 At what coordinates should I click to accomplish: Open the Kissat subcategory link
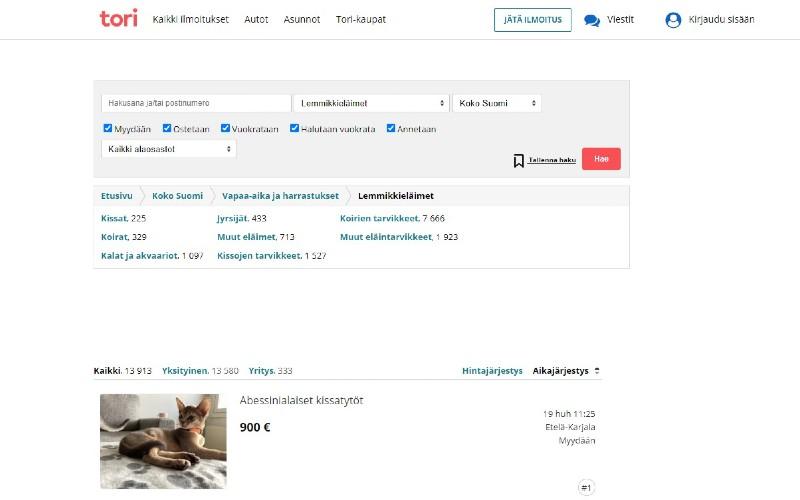coord(114,218)
